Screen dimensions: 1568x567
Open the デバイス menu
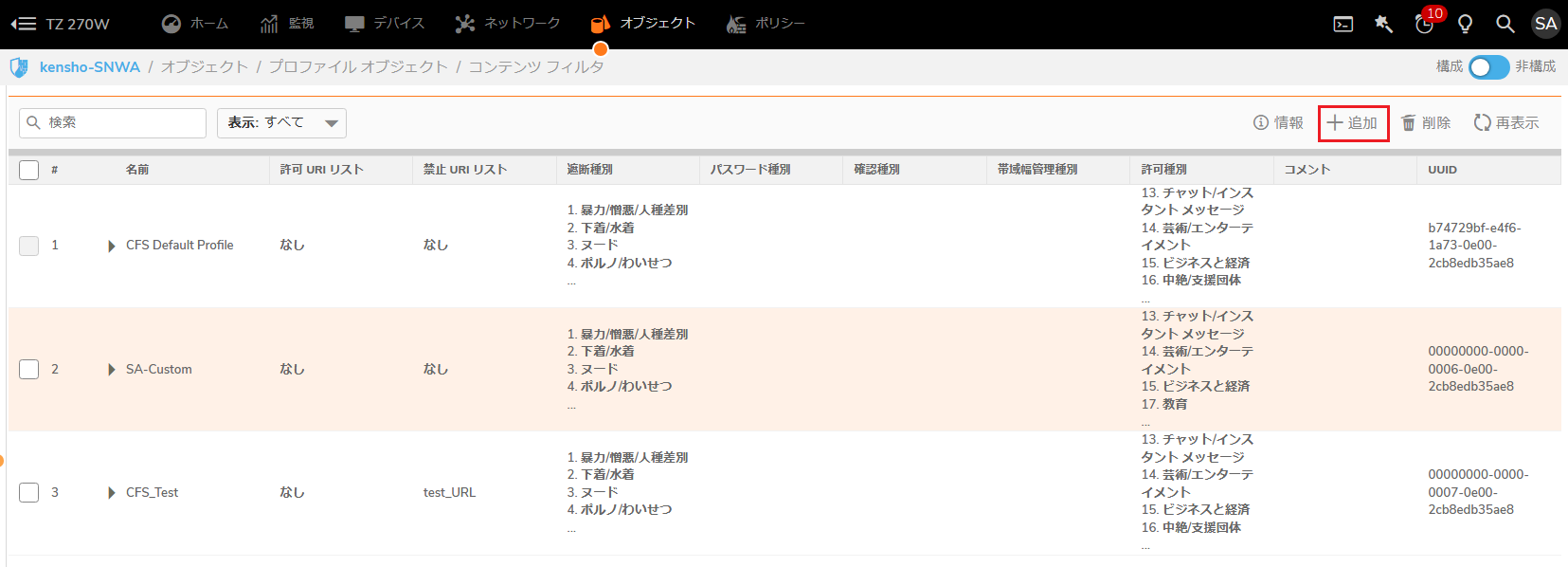[399, 24]
